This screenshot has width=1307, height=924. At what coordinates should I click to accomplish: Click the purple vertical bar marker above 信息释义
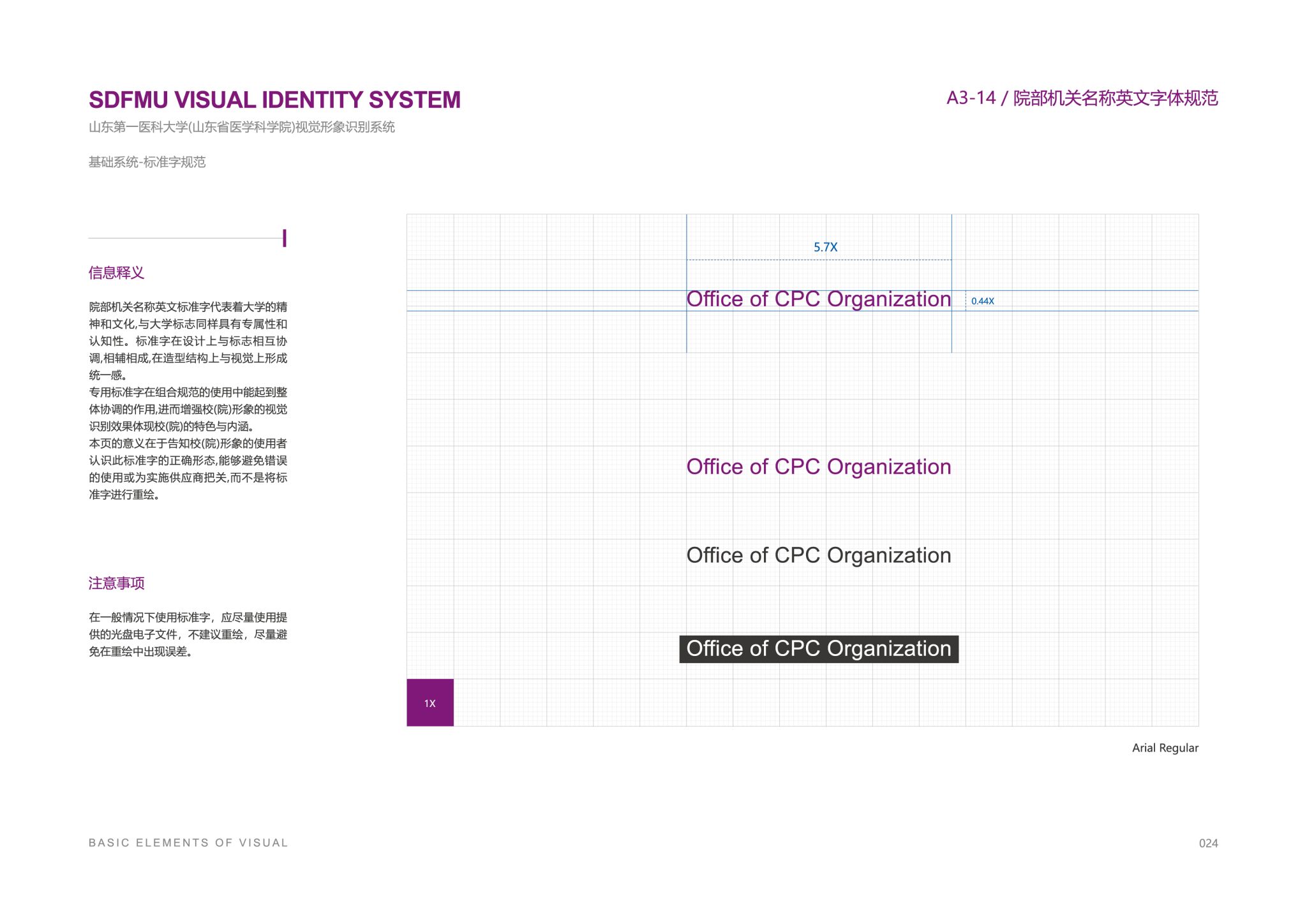(285, 238)
